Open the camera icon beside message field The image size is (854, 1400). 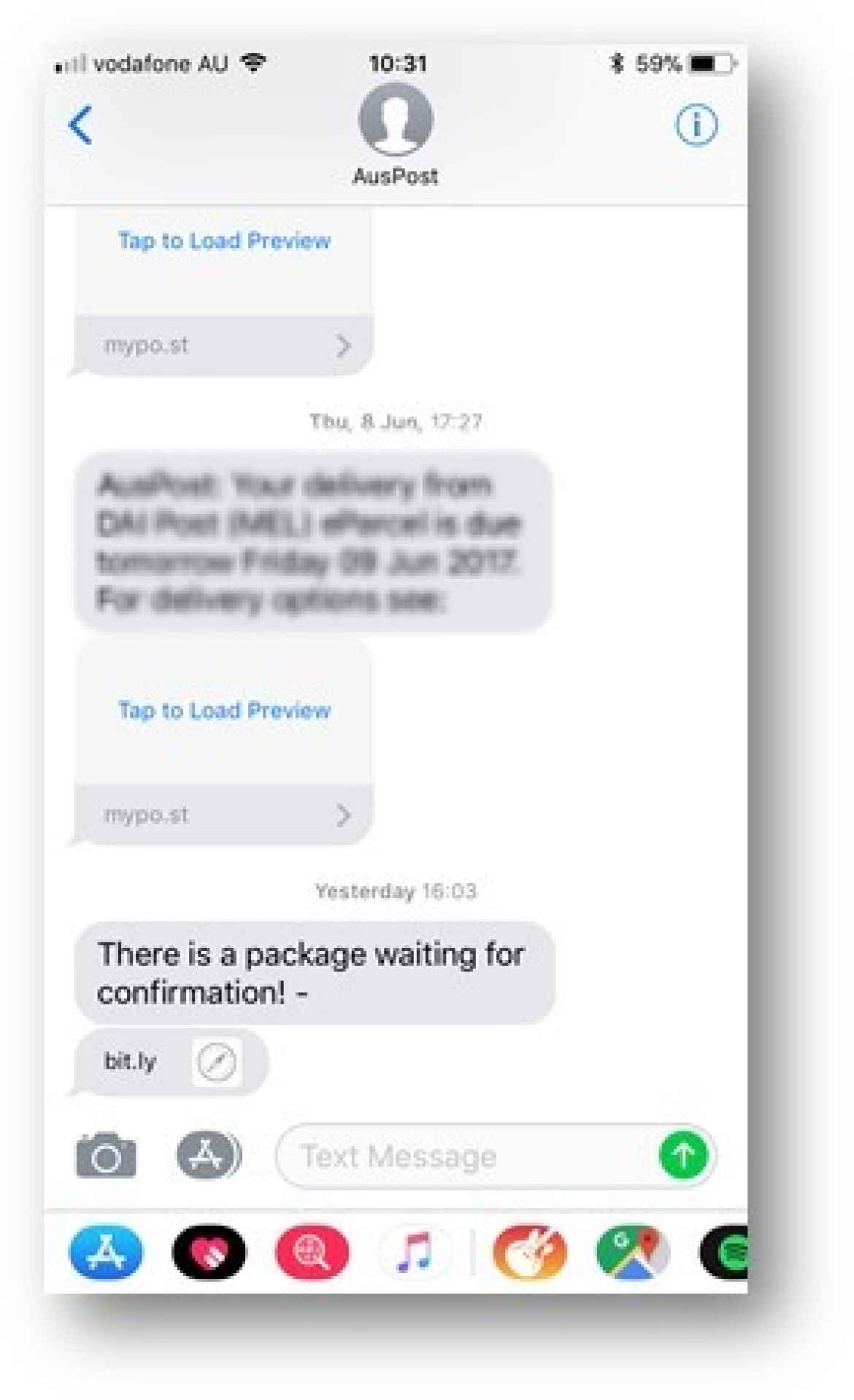(x=106, y=1155)
